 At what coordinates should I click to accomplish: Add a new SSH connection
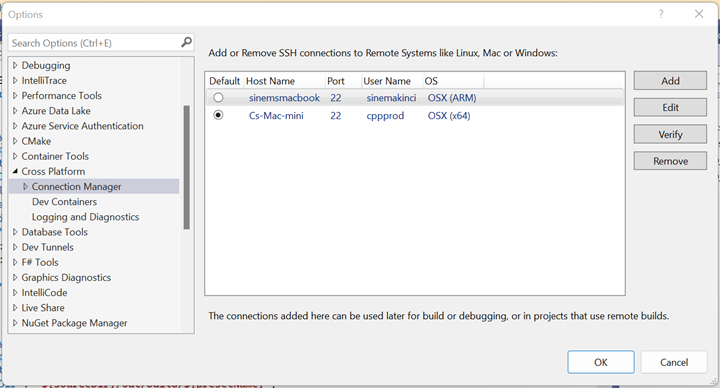click(670, 80)
